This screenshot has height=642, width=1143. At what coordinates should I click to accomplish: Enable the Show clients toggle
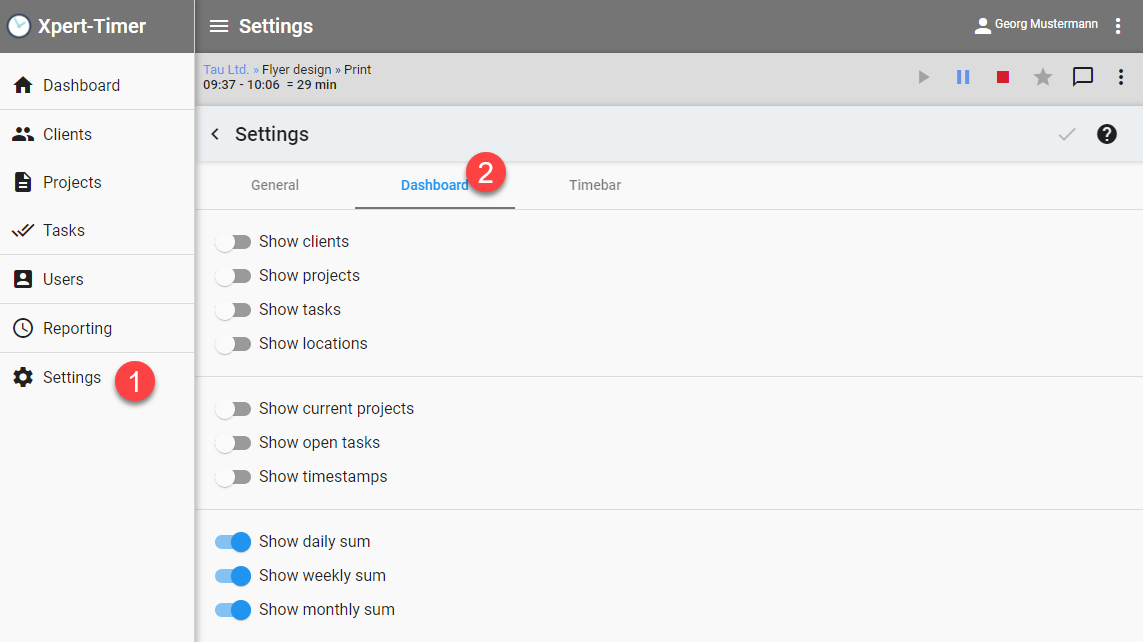coord(232,242)
